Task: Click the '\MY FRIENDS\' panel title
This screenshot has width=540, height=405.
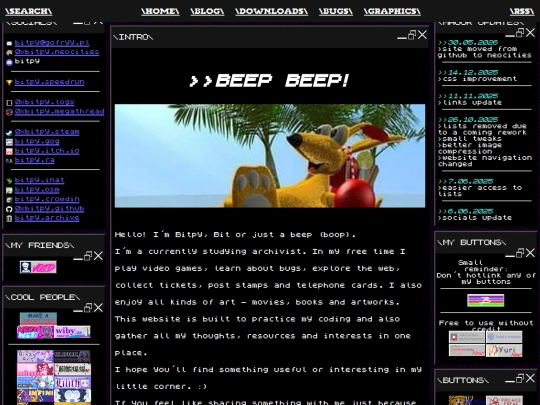Action: pyautogui.click(x=40, y=245)
